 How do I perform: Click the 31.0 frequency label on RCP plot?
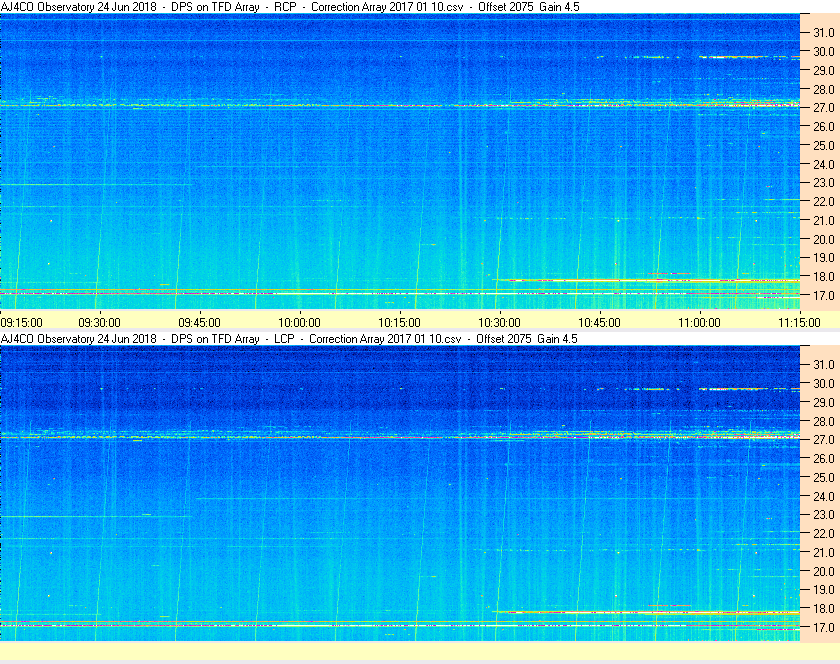tap(824, 33)
